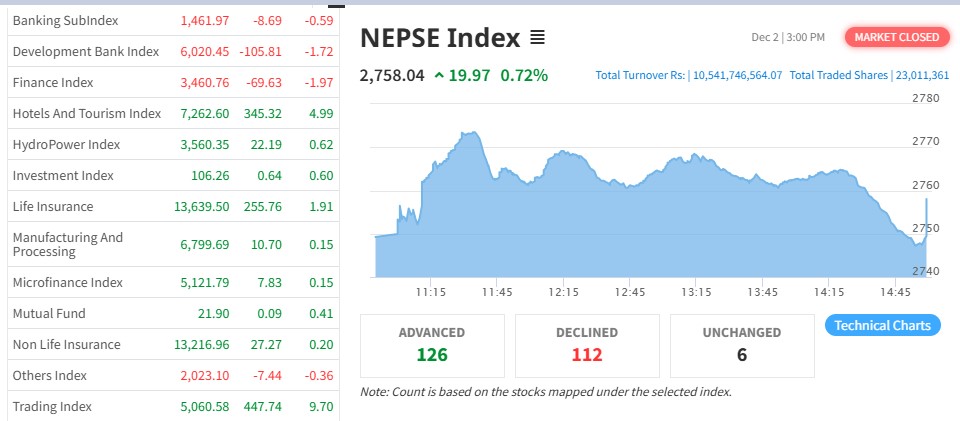Open the Technical Charts button
960x421 pixels.
[882, 325]
